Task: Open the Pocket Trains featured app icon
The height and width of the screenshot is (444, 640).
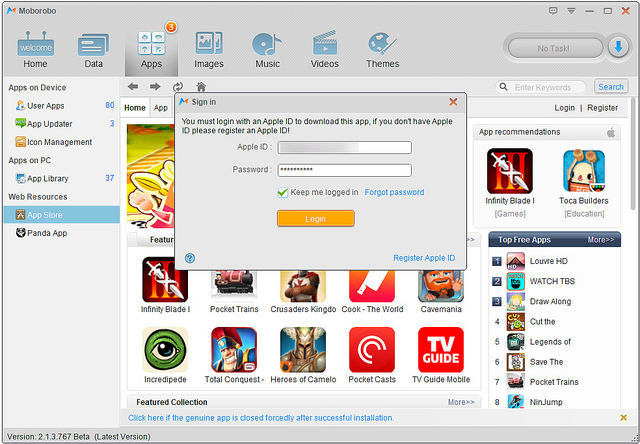Action: tap(234, 285)
